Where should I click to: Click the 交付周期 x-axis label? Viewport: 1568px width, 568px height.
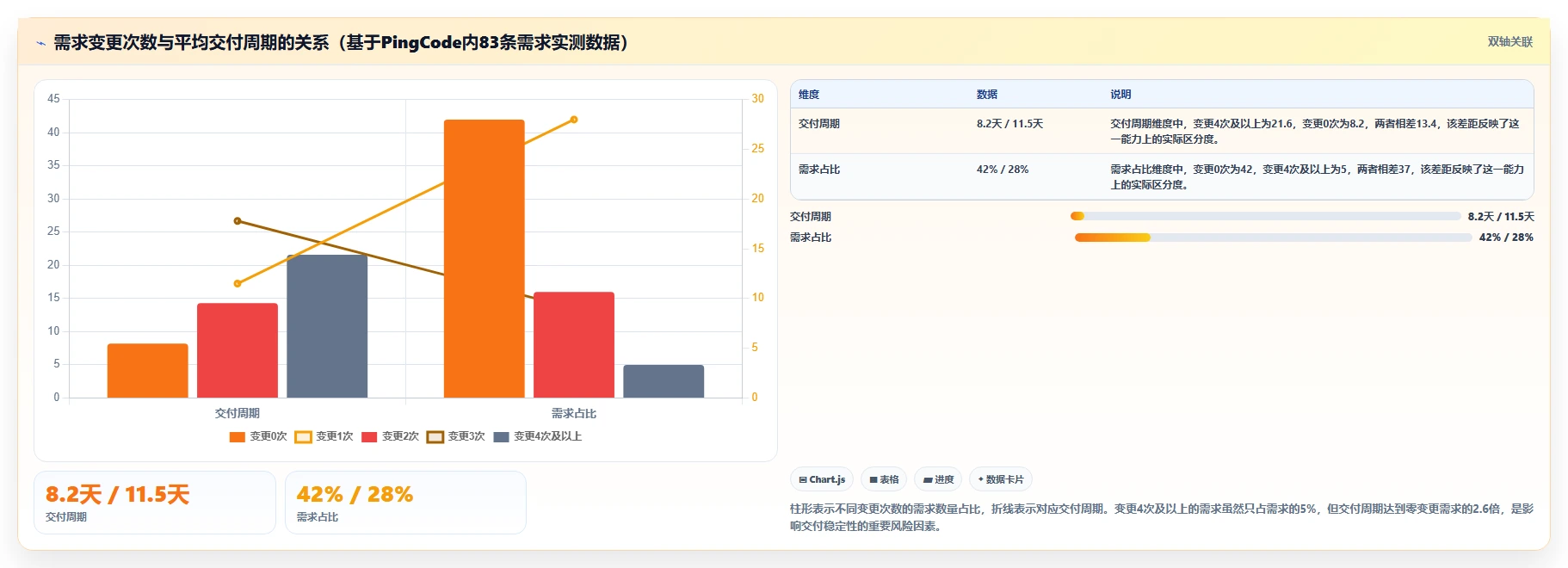238,413
